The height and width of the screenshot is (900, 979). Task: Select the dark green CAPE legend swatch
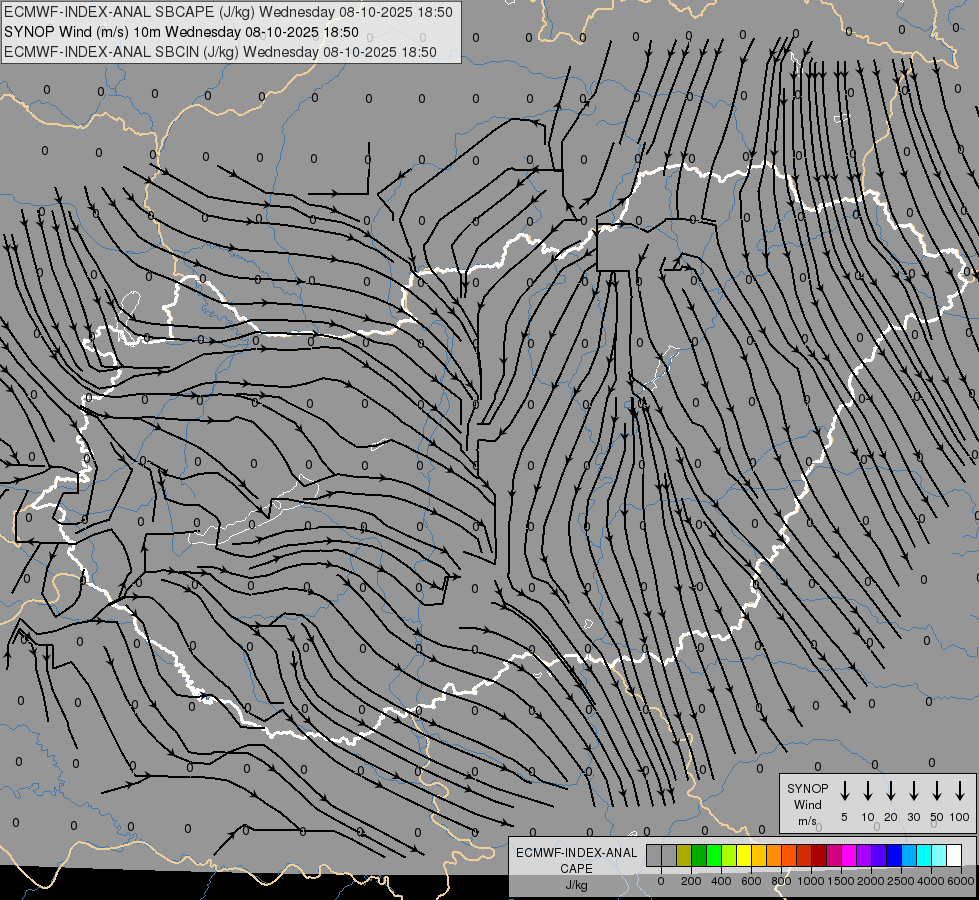[699, 855]
